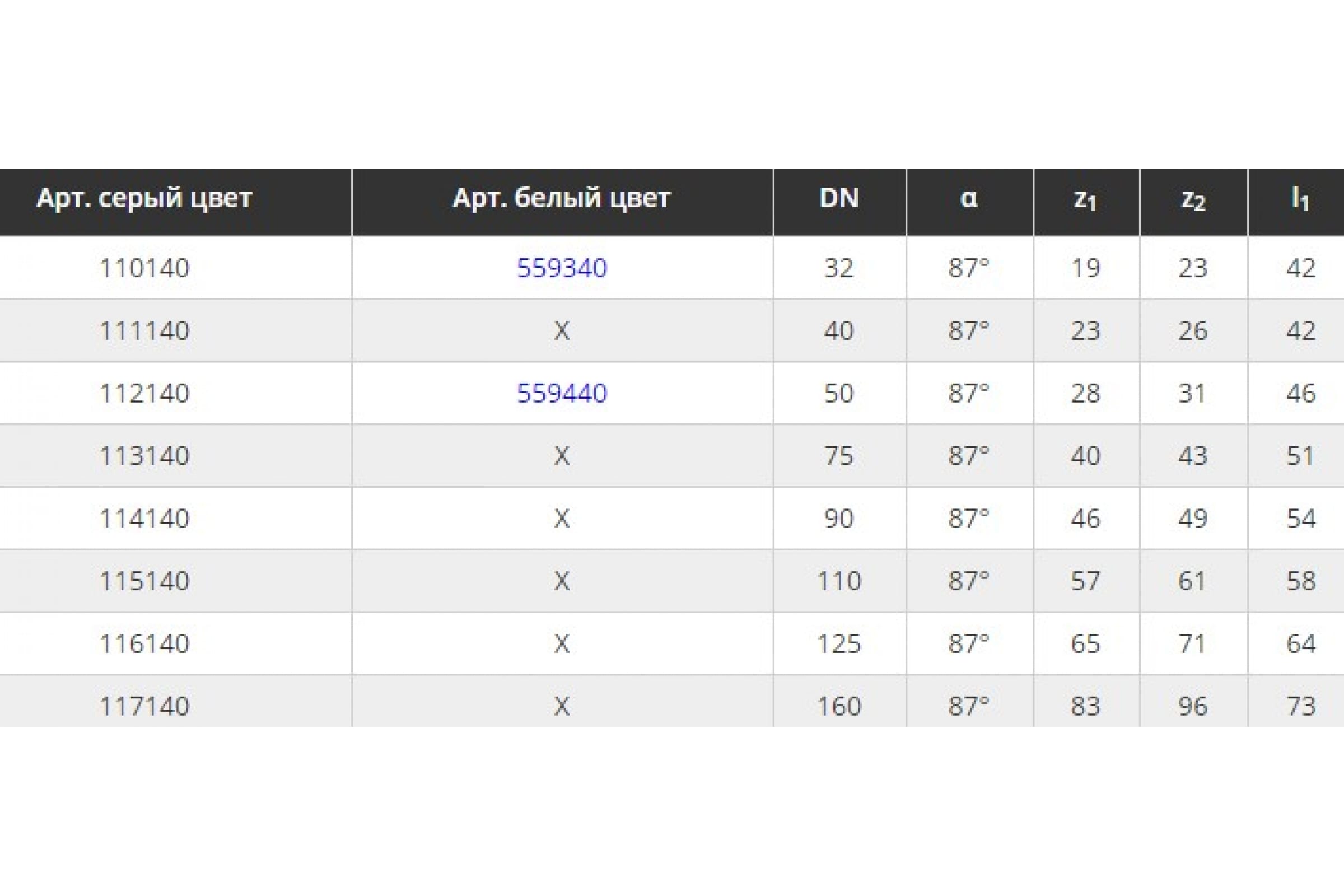The height and width of the screenshot is (896, 1344).
Task: Click the DN value 110 cell
Action: tap(839, 581)
